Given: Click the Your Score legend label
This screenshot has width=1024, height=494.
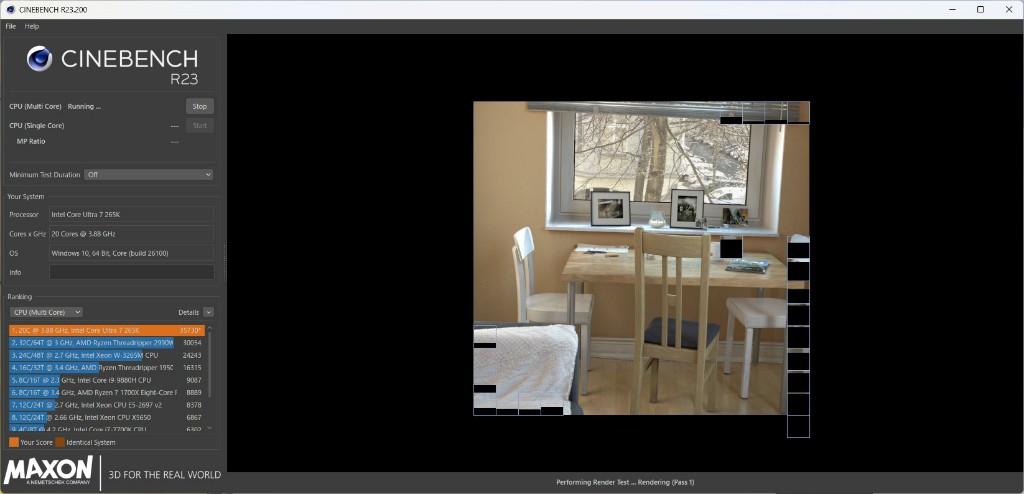Looking at the screenshot, I should coord(36,442).
